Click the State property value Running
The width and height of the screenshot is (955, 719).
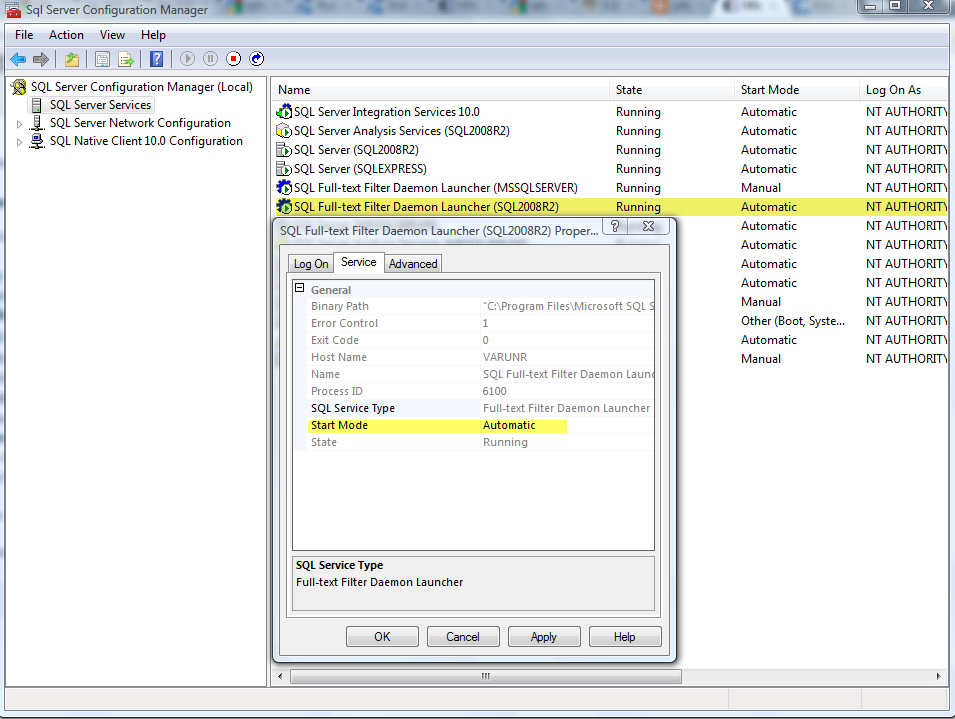pyautogui.click(x=505, y=443)
